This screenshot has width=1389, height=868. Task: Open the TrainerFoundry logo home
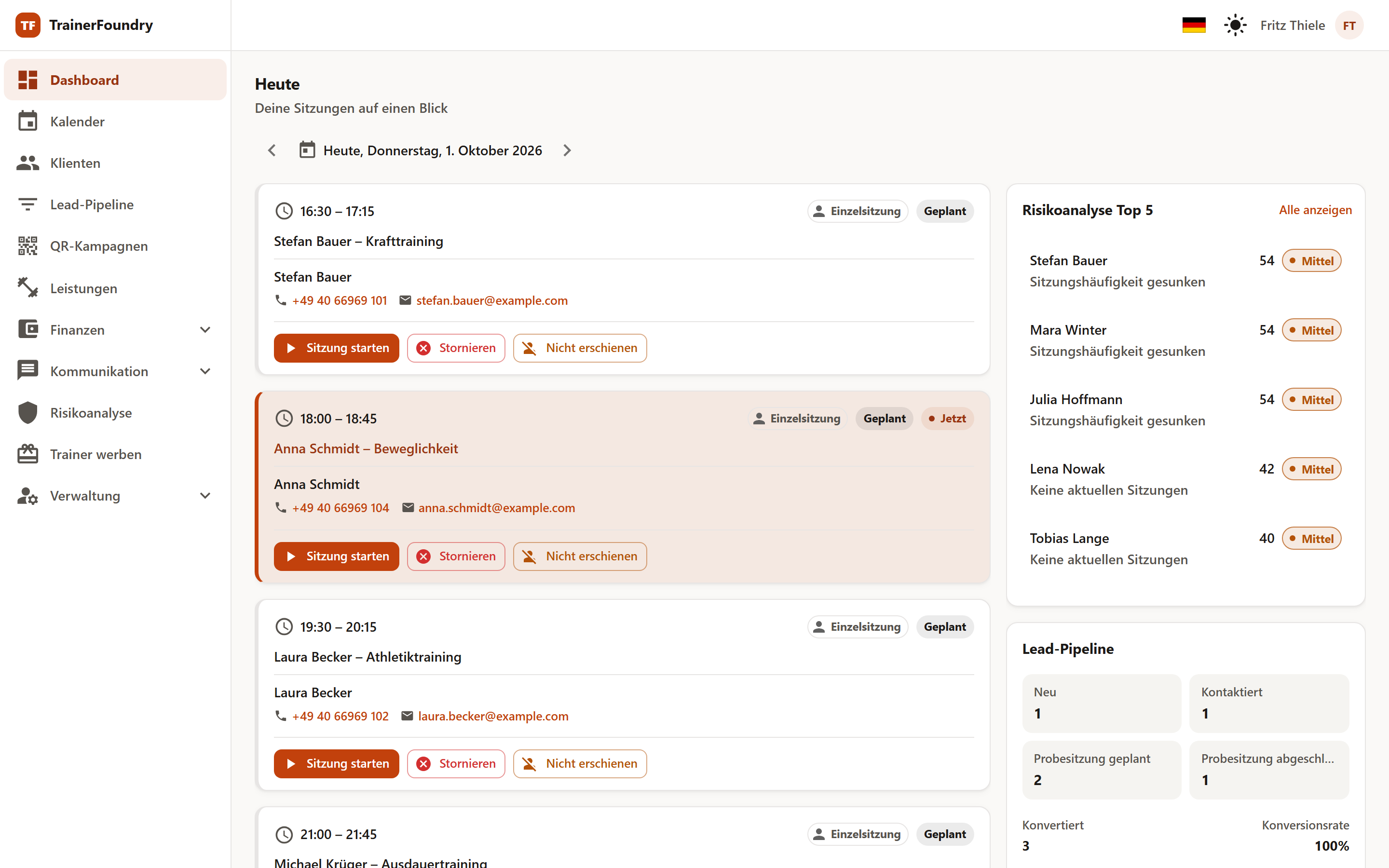click(84, 25)
